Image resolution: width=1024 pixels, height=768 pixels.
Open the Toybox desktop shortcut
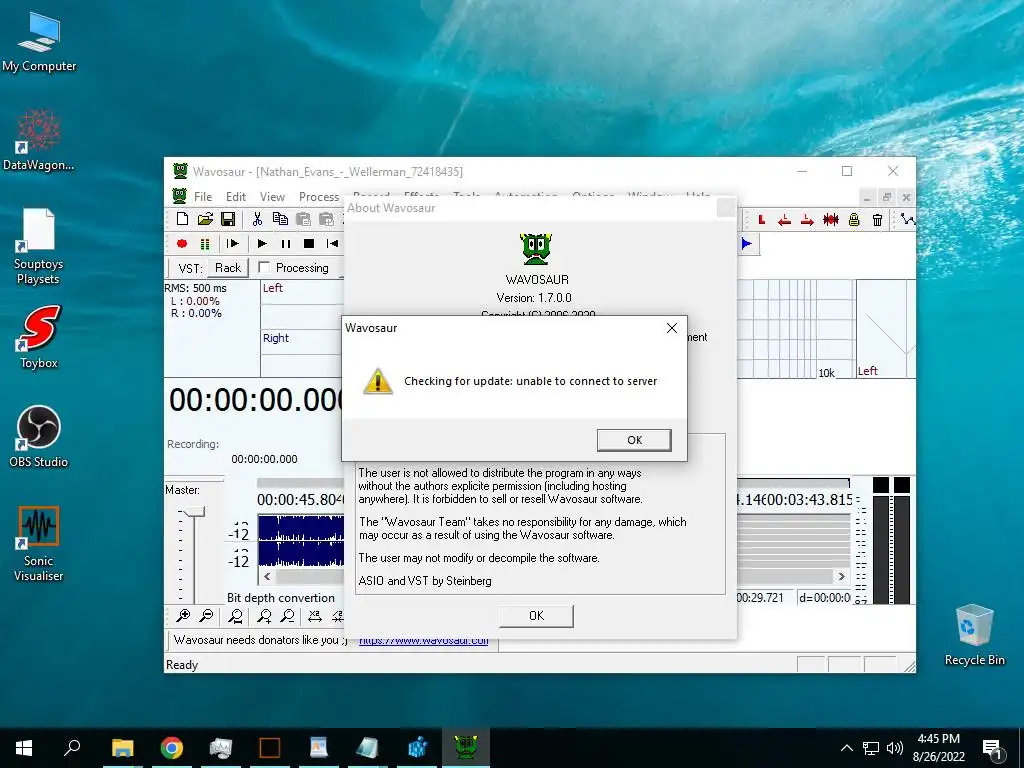click(39, 338)
